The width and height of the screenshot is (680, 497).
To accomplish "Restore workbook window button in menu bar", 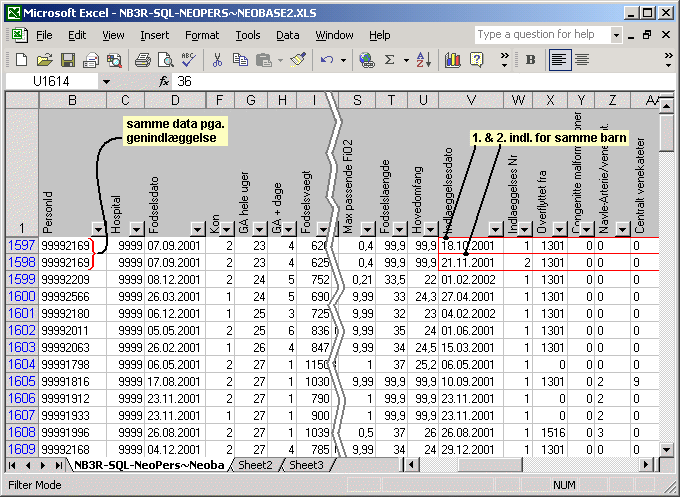I will point(647,35).
